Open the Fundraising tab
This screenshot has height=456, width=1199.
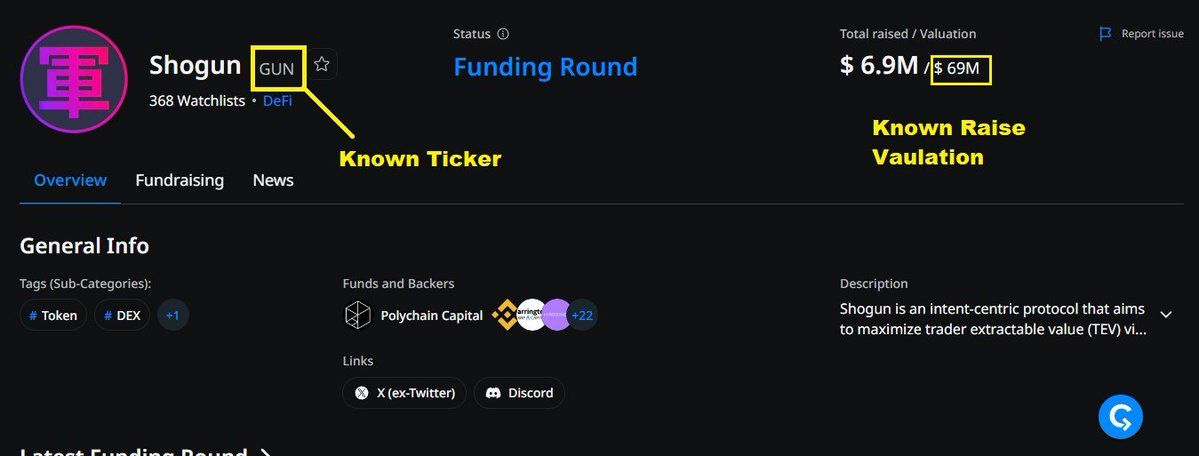pos(180,180)
